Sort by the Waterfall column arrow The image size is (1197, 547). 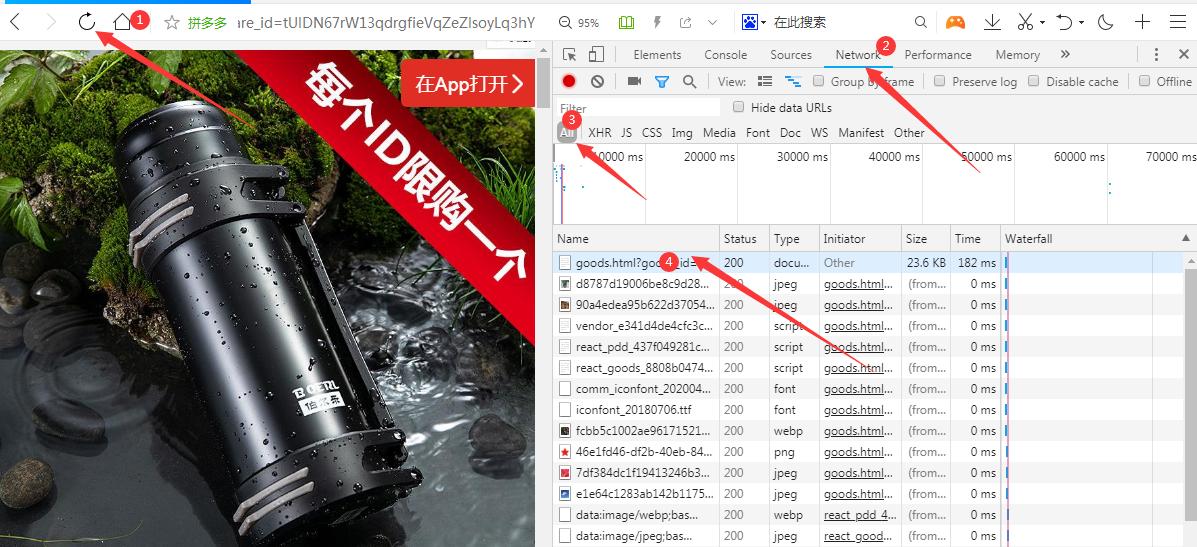pyautogui.click(x=1186, y=238)
